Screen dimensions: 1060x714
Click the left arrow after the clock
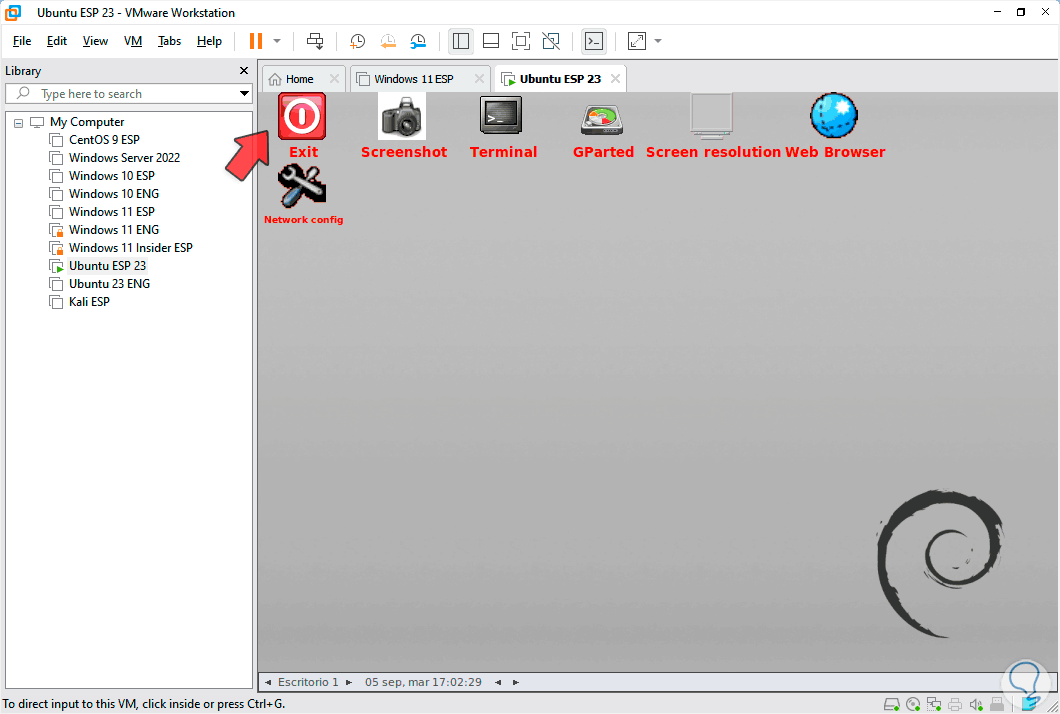pyautogui.click(x=498, y=682)
